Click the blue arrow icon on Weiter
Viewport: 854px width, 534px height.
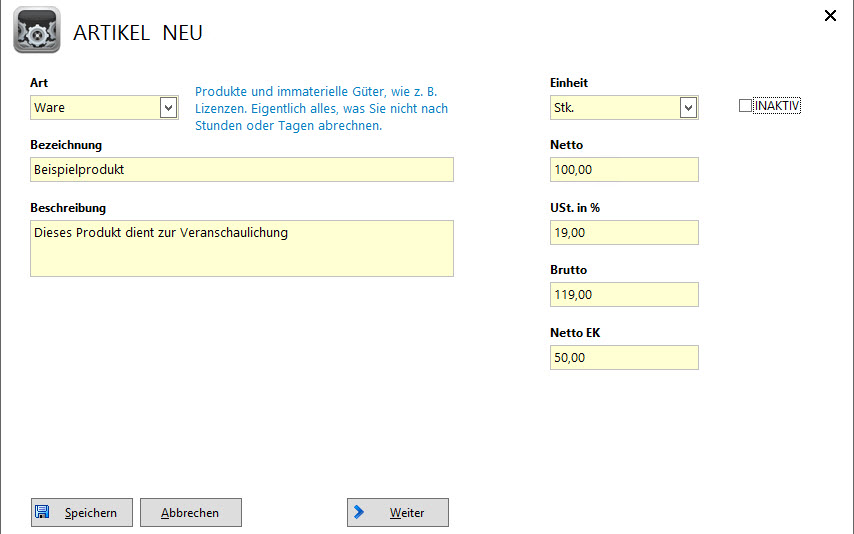(x=359, y=513)
